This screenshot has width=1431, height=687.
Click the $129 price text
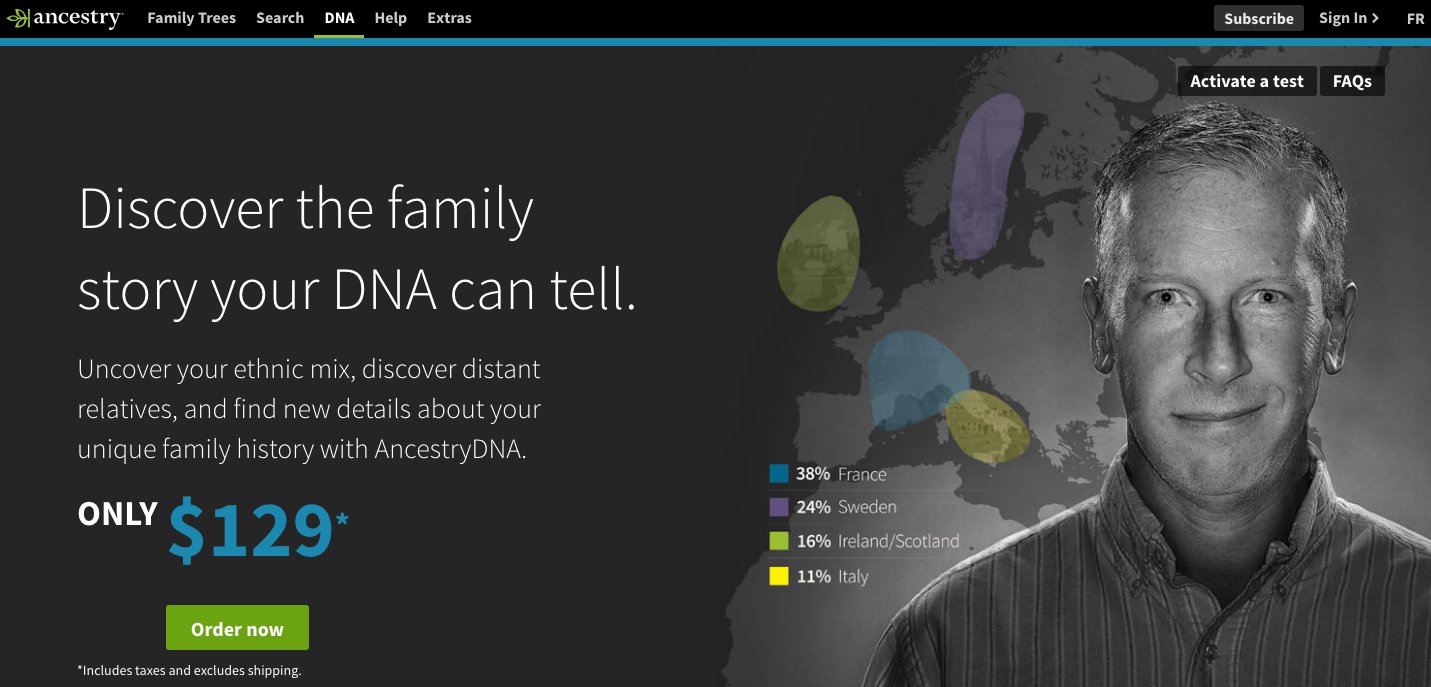[250, 529]
